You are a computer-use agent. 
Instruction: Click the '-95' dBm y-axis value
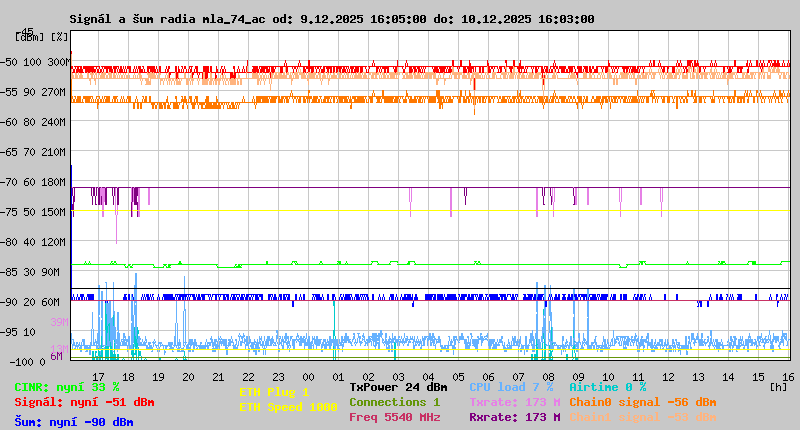[8, 332]
